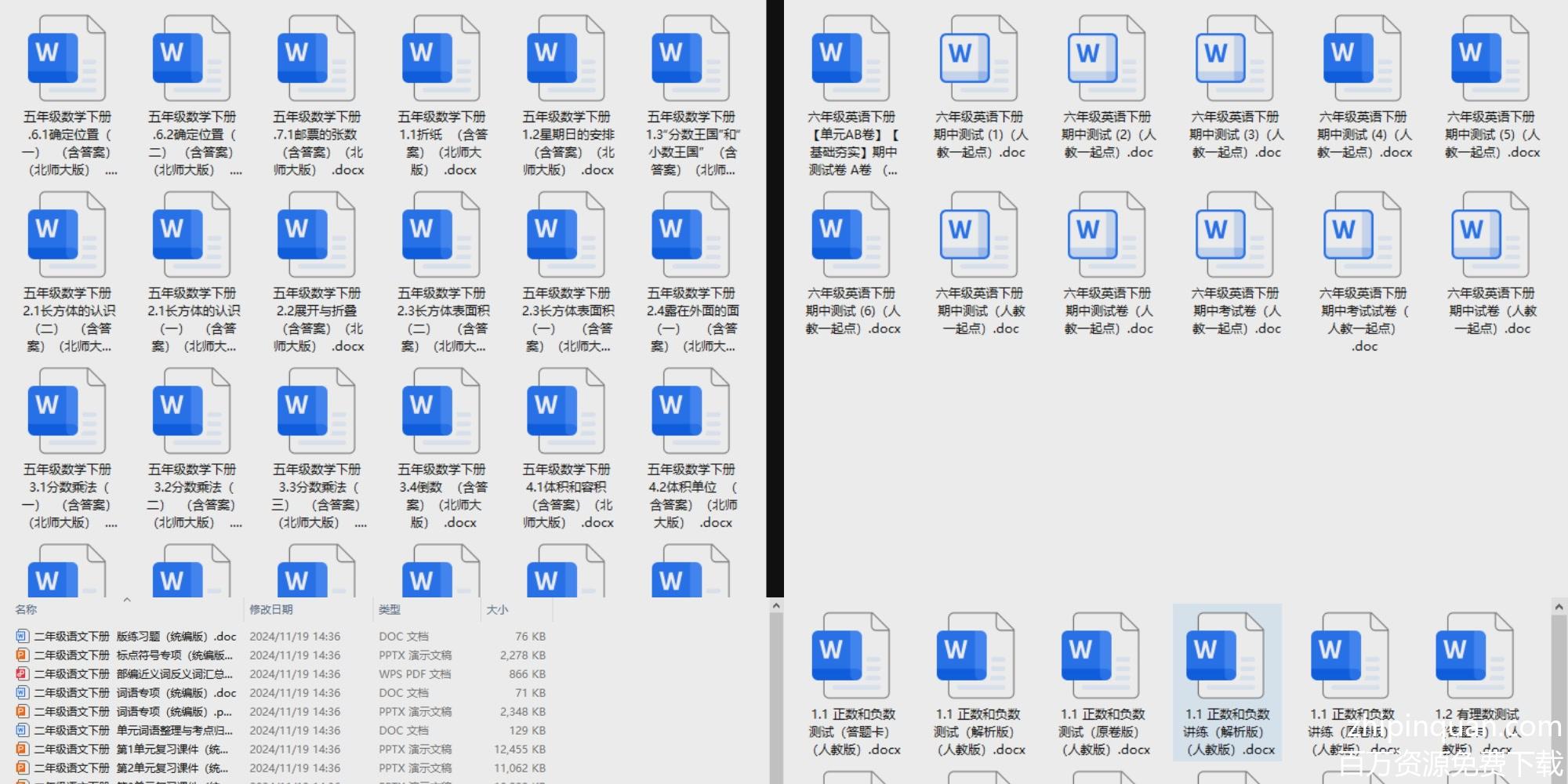Select 二年级语文下册 第1单元复习课件 PPTX row
This screenshot has height=784, width=1568.
[x=133, y=750]
